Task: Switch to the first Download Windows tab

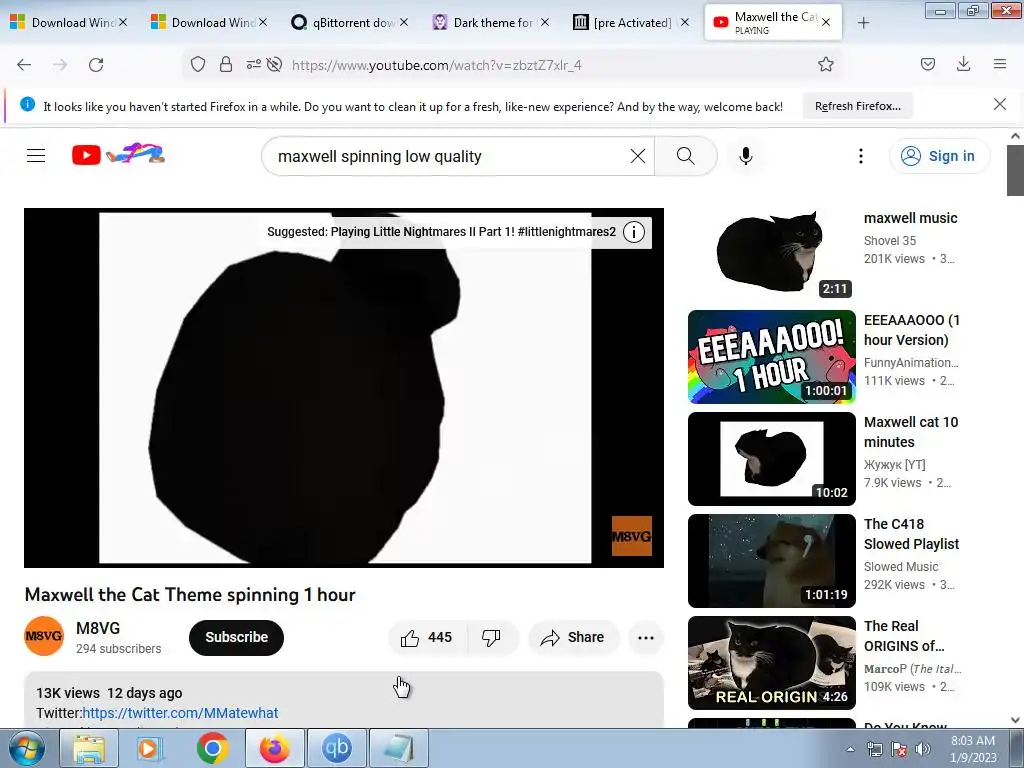Action: pos(69,23)
